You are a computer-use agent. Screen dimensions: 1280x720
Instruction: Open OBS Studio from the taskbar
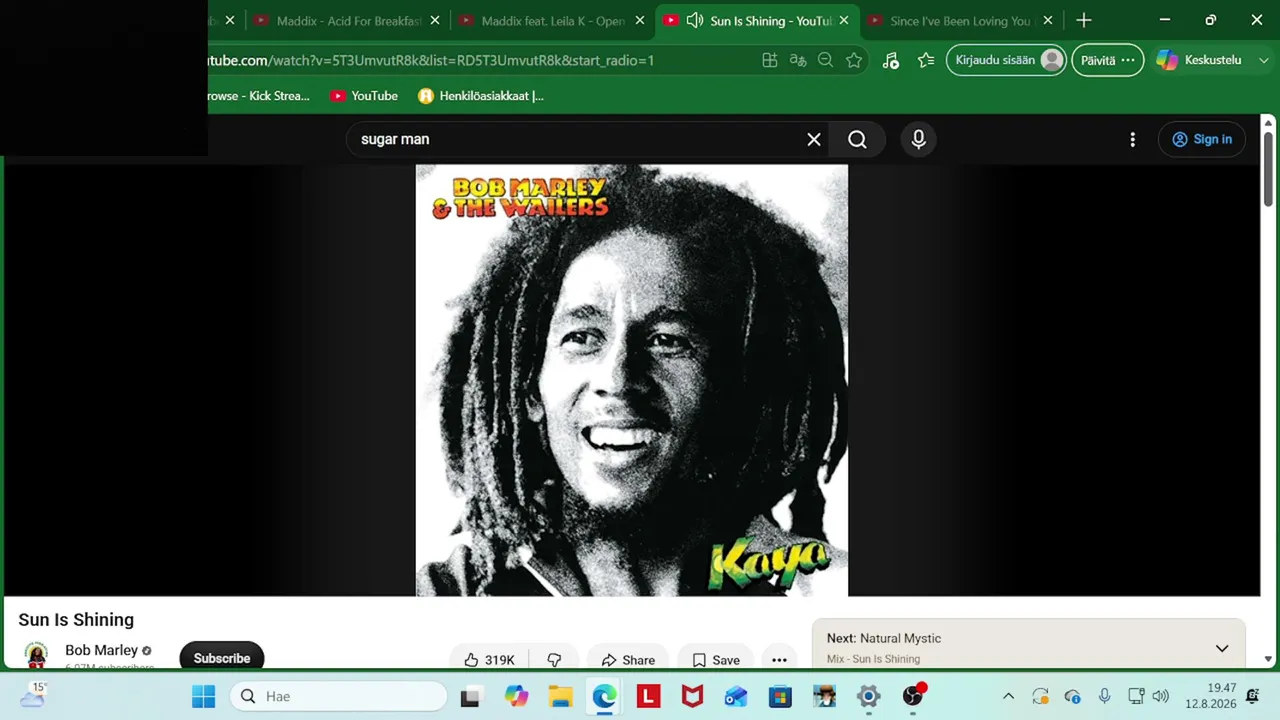pos(913,696)
